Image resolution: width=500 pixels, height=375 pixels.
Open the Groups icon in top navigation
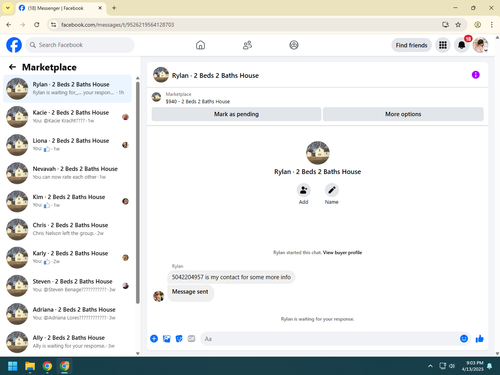tap(294, 45)
